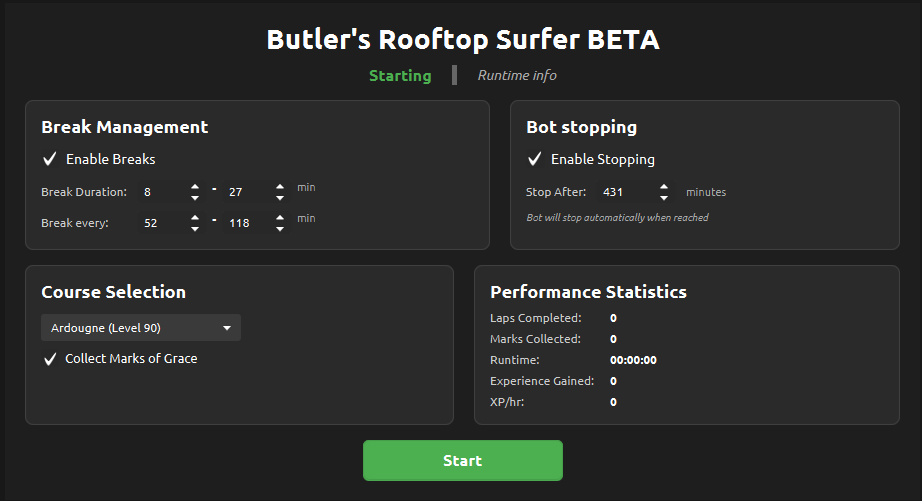This screenshot has width=922, height=501.
Task: Click the maximum Break every field showing 118
Action: [245, 223]
